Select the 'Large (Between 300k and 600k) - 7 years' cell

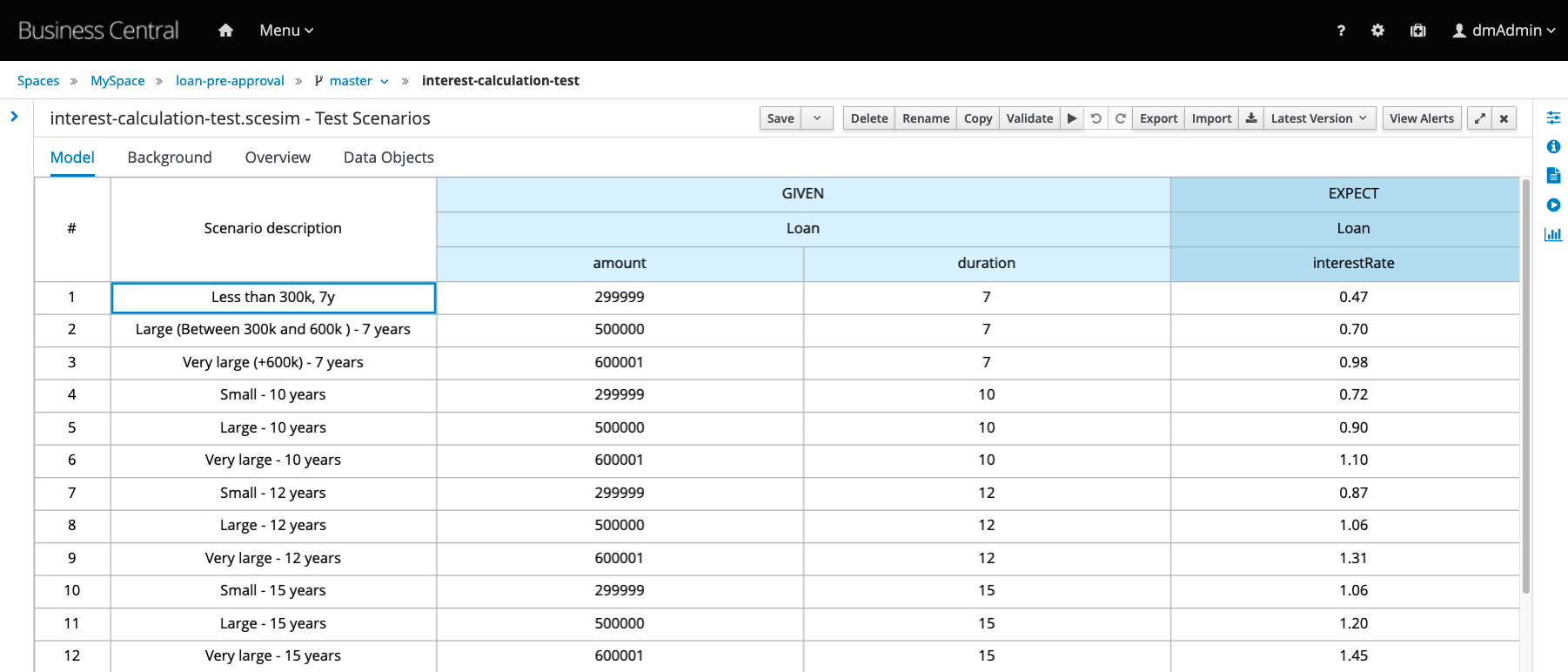point(273,330)
